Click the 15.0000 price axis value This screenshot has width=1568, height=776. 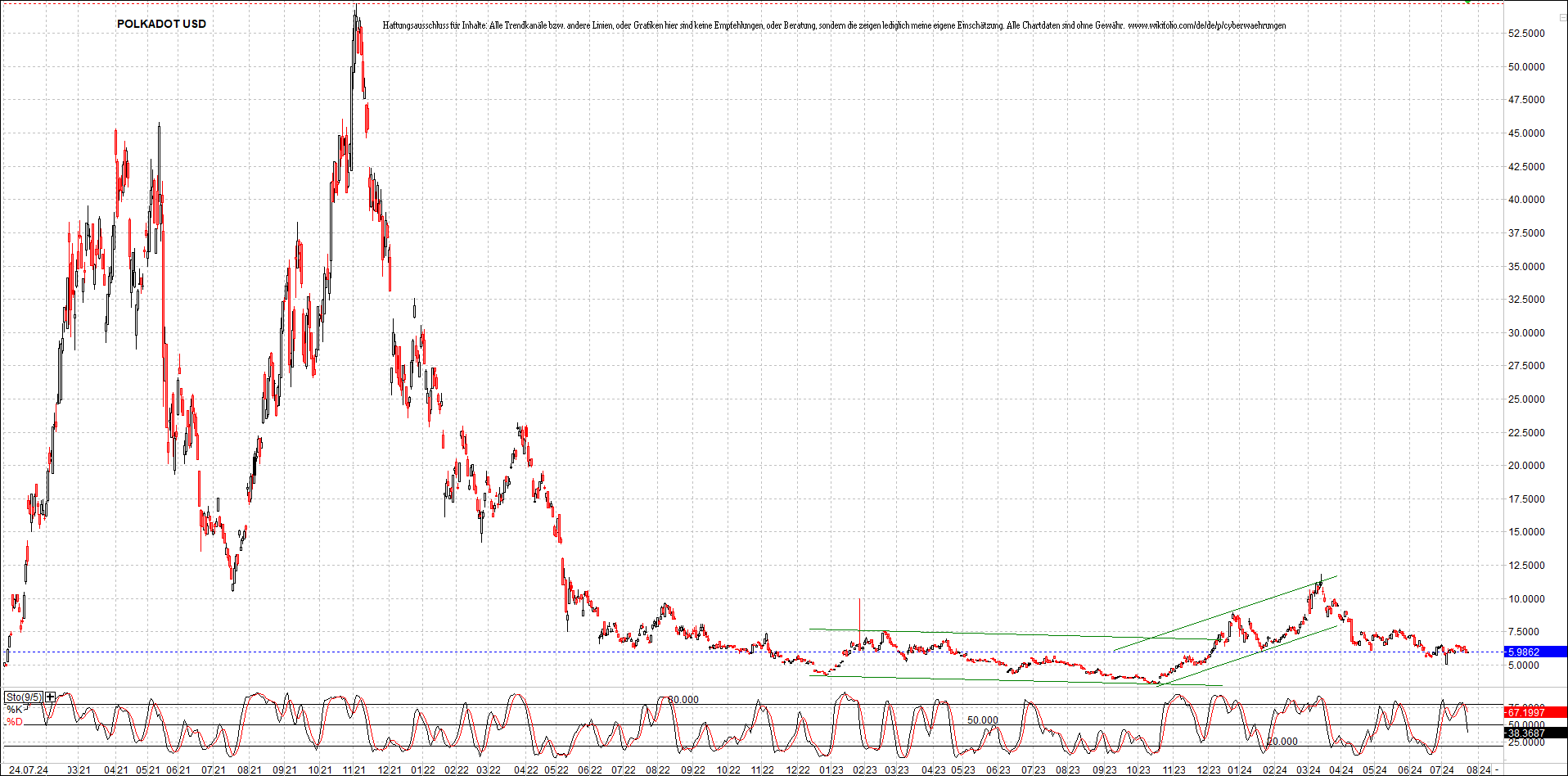point(1526,532)
